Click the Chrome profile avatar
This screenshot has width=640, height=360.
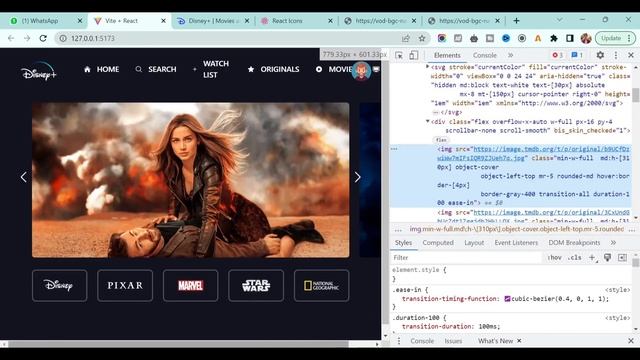[x=586, y=38]
